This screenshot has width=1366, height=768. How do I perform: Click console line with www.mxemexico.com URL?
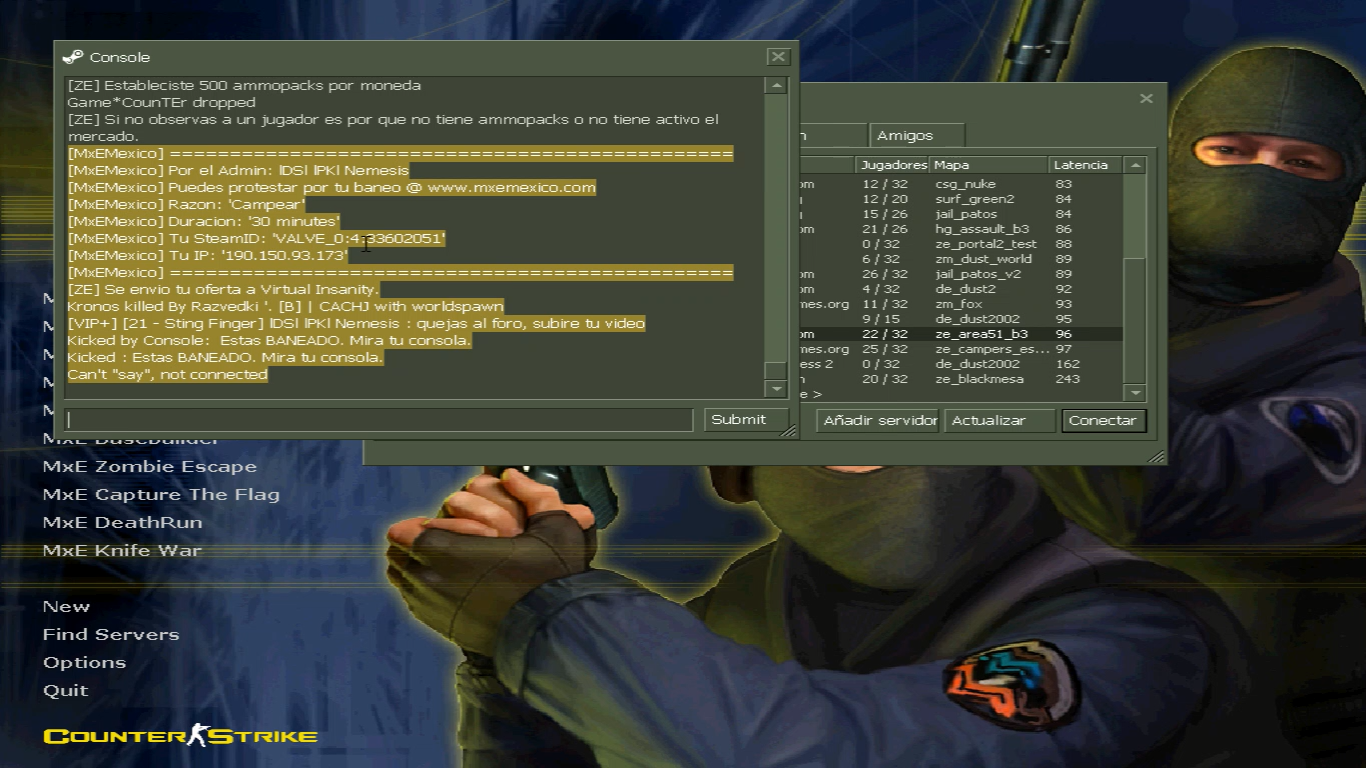pyautogui.click(x=331, y=187)
